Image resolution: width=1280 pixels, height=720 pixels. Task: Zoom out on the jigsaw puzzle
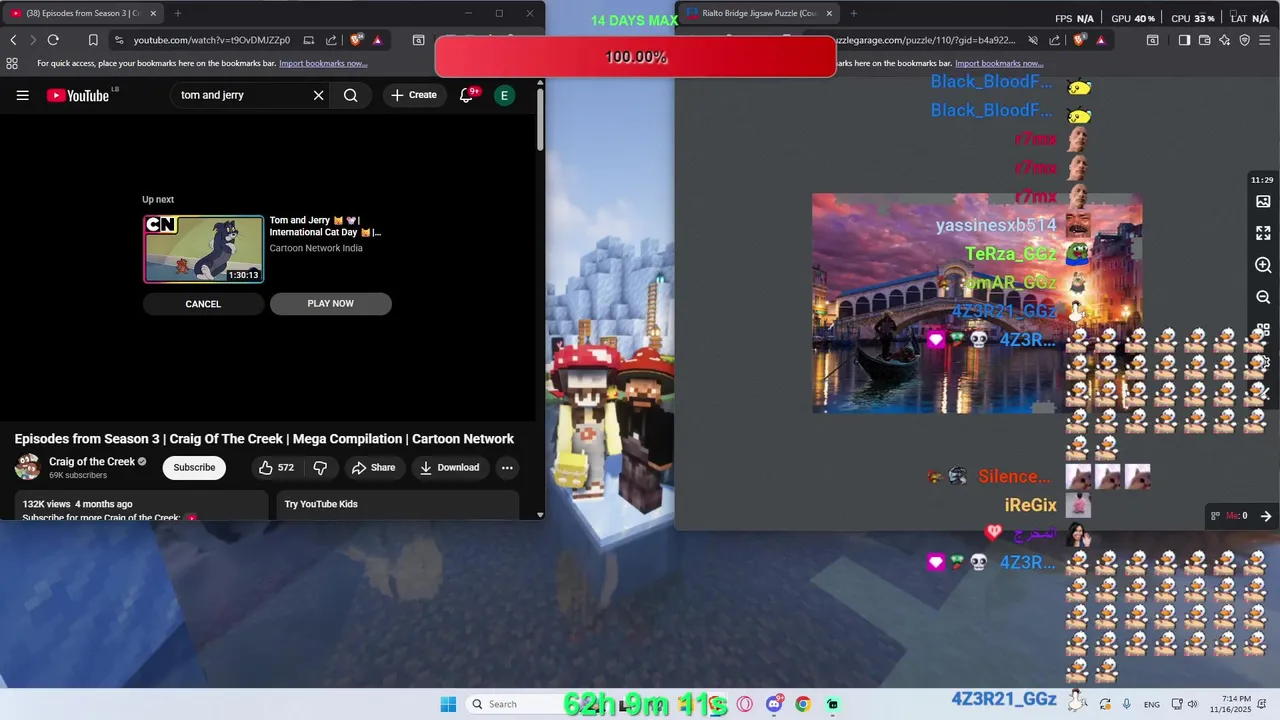[x=1263, y=297]
